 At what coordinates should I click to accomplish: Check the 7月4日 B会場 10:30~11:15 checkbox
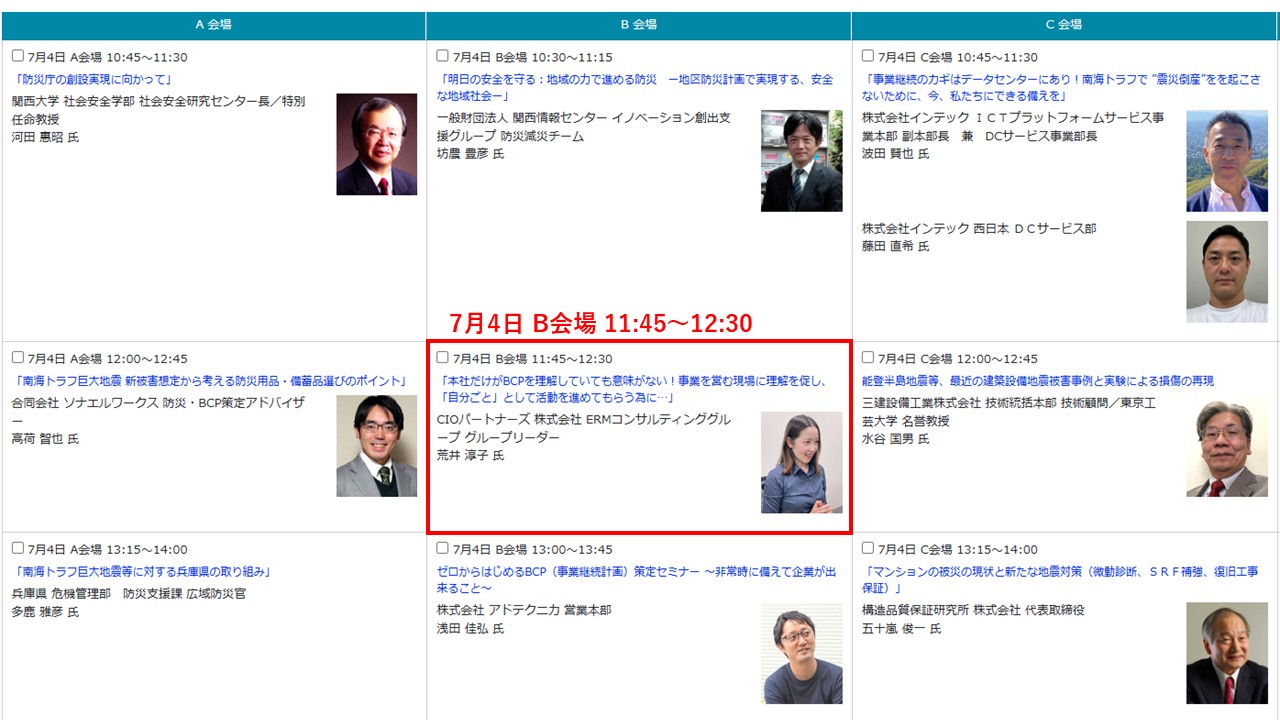pos(443,56)
